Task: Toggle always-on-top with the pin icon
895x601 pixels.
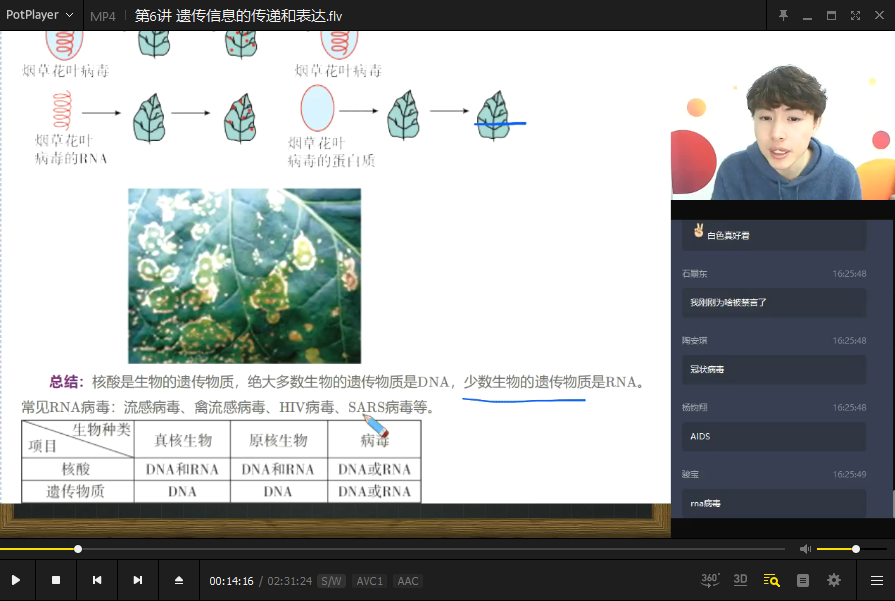Action: pos(783,16)
